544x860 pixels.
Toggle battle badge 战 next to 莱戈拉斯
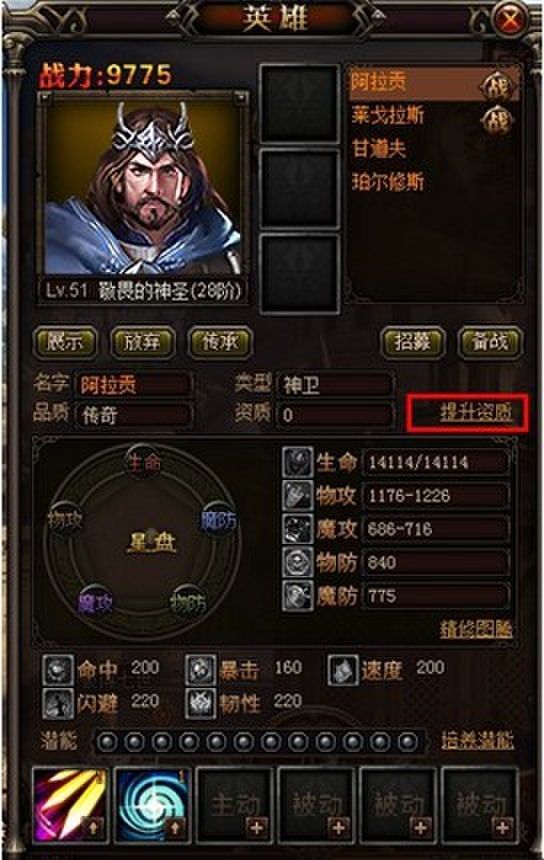(496, 120)
